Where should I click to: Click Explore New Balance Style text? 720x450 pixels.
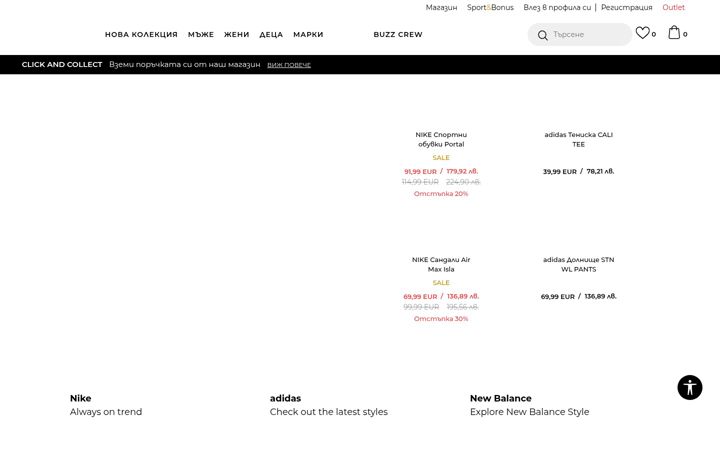coord(529,412)
